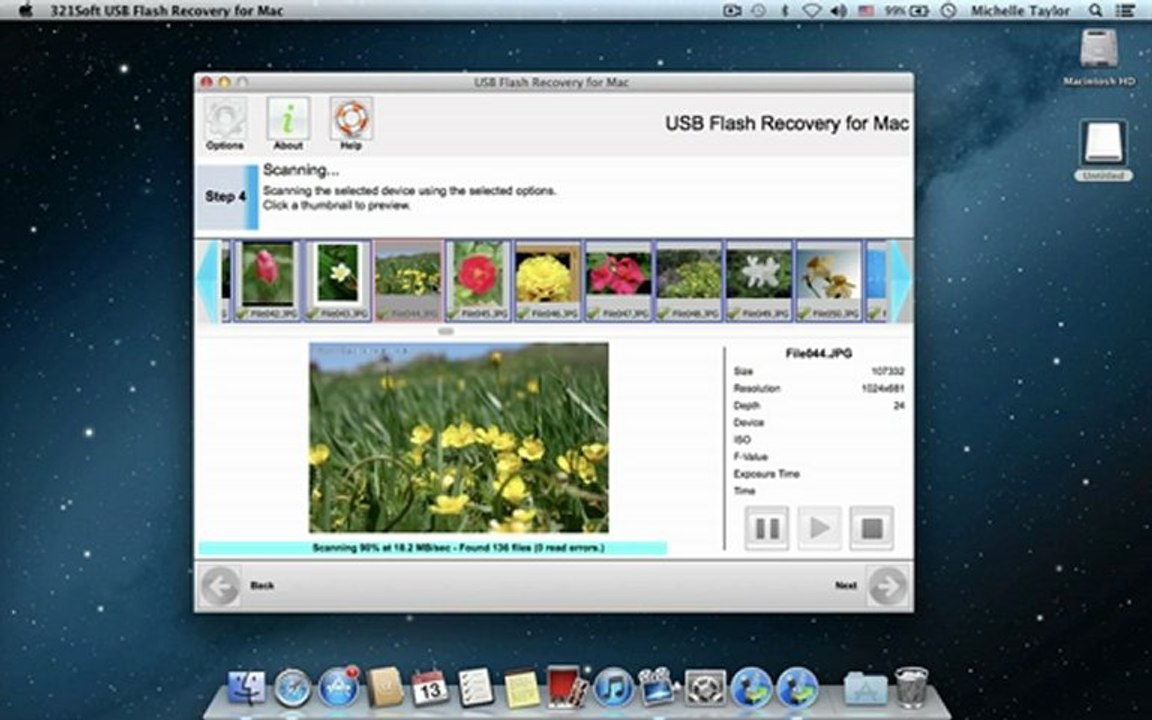
Task: Toggle the checkmark on File049.JPG
Action: pos(732,314)
